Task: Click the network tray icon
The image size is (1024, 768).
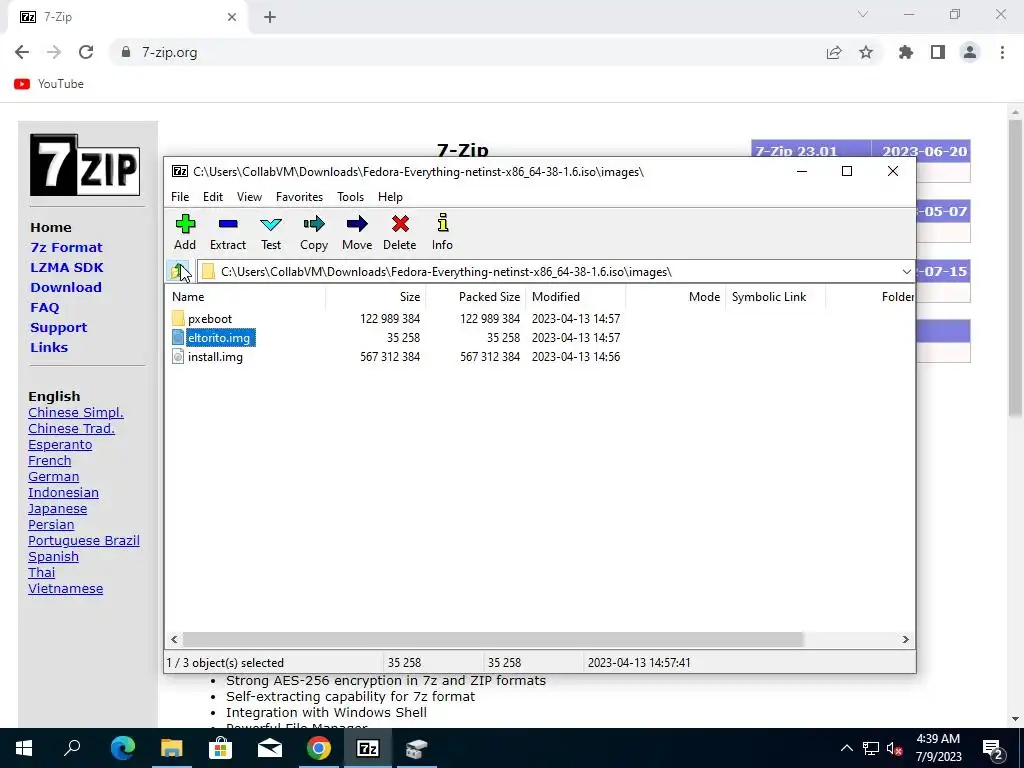Action: pos(871,748)
